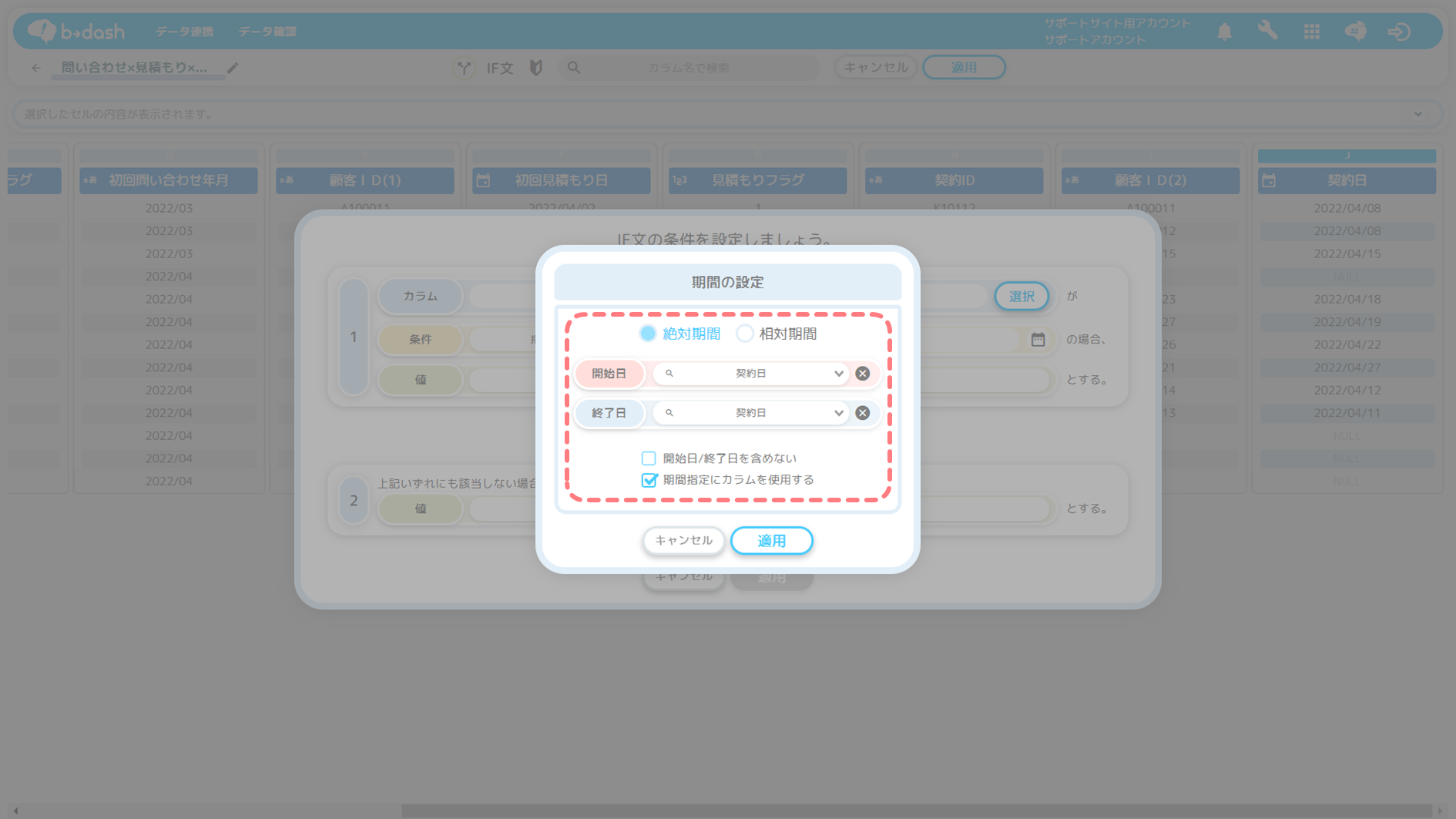Click the beginner guide mark icon beside IF文
This screenshot has width=1456, height=819.
pyautogui.click(x=536, y=68)
